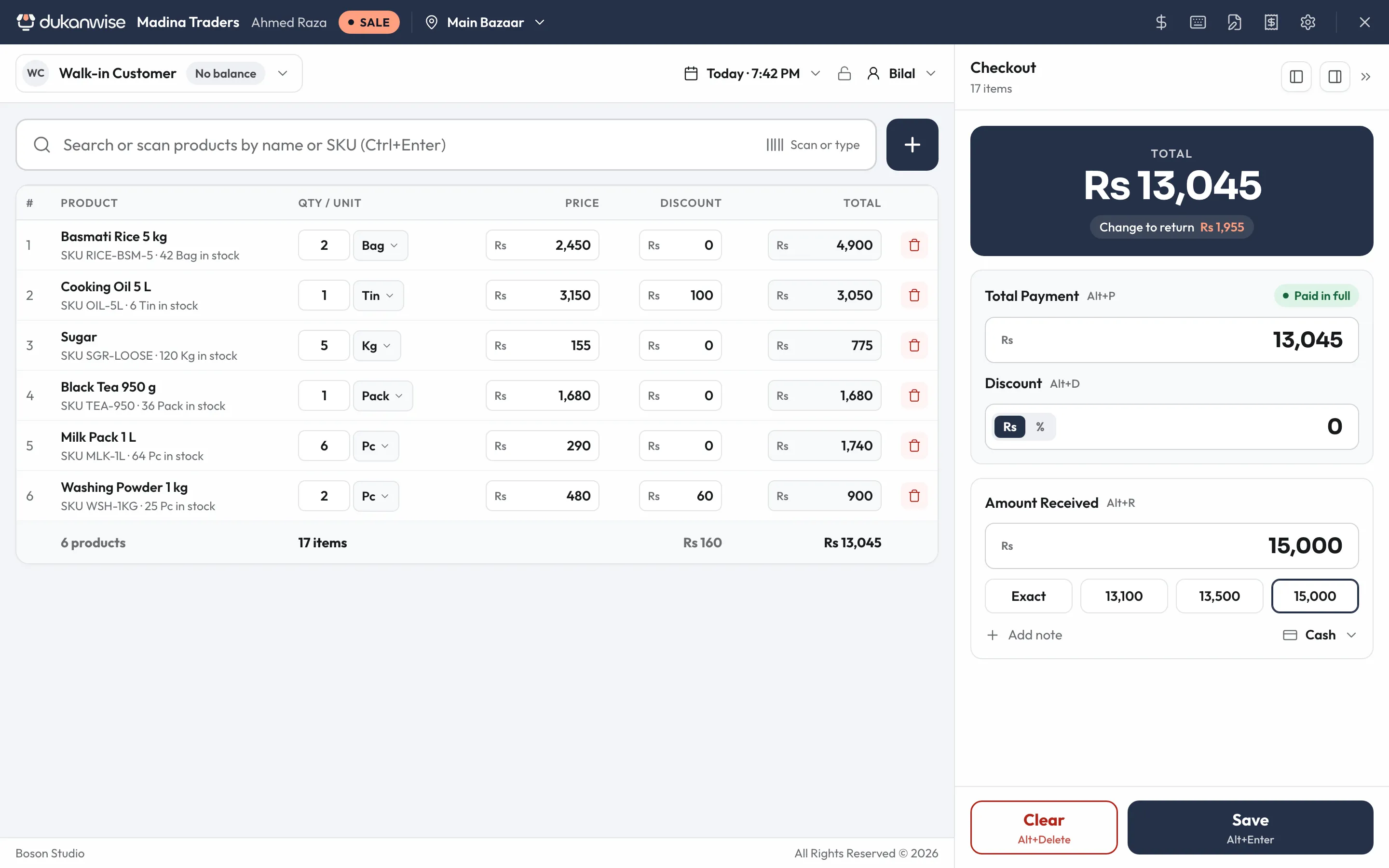Open Today 7:42 PM date dropdown
Screen dimensions: 1389x868
click(x=752, y=73)
